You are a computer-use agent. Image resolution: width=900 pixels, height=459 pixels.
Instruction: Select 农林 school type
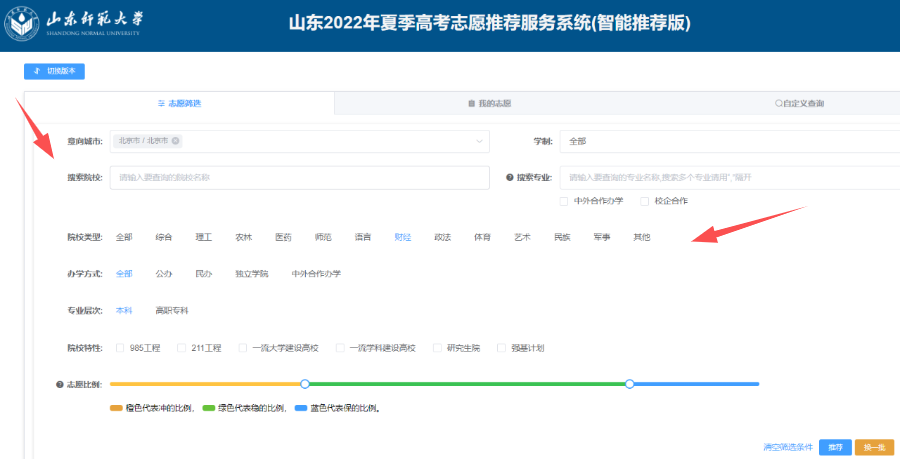coord(243,237)
